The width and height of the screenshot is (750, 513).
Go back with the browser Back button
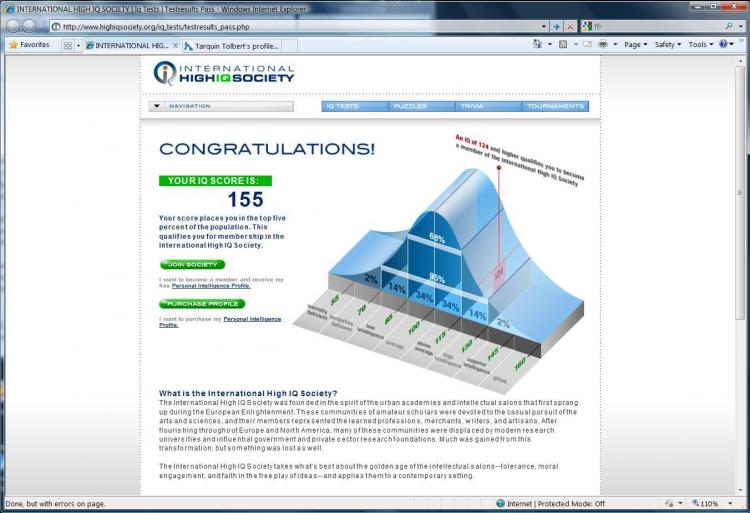click(x=13, y=26)
